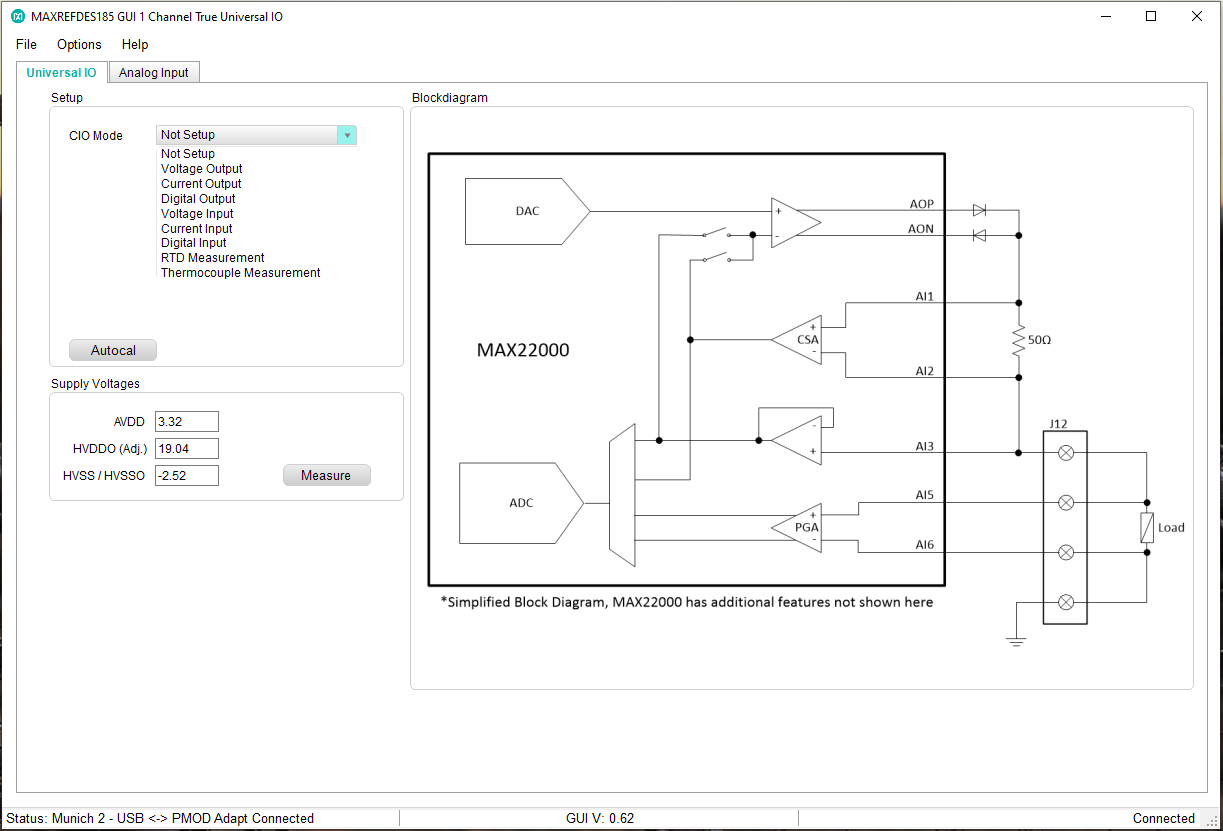Choose Current Input from the list
1223x831 pixels.
196,229
